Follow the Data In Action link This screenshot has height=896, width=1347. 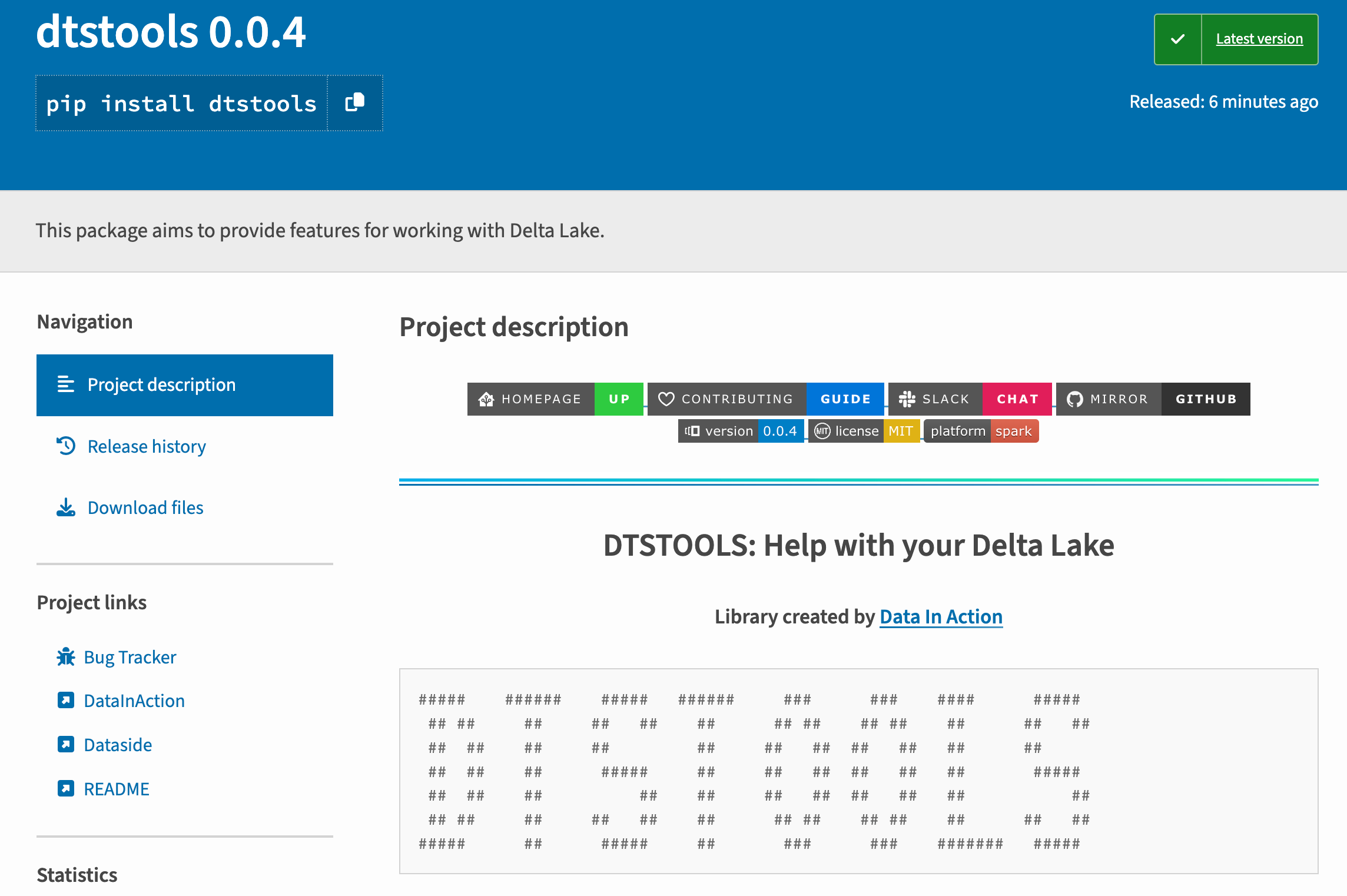point(941,617)
